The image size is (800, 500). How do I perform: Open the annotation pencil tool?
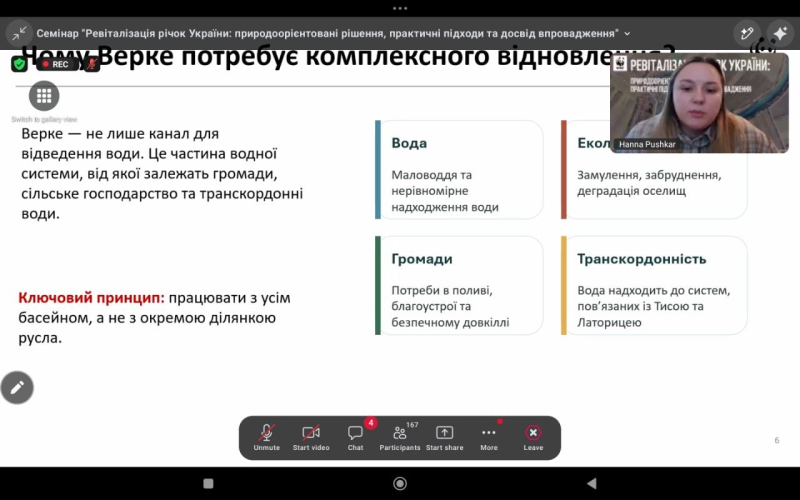pyautogui.click(x=17, y=388)
